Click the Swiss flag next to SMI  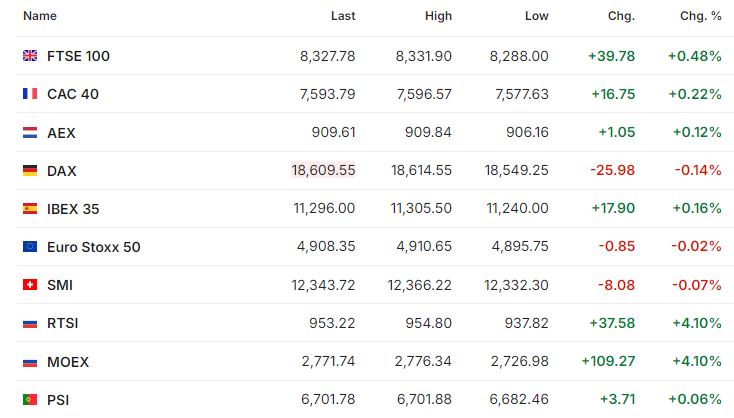click(x=30, y=285)
